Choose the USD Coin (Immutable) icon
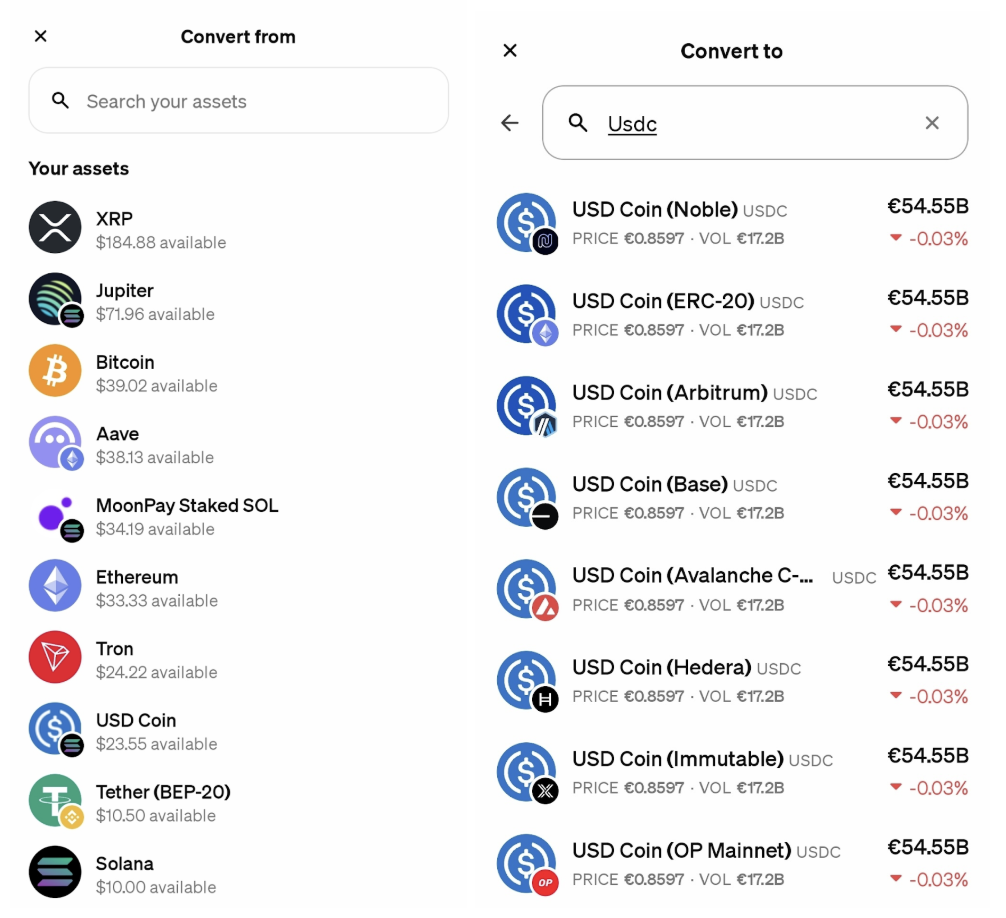This screenshot has height=918, width=1006. pyautogui.click(x=527, y=773)
